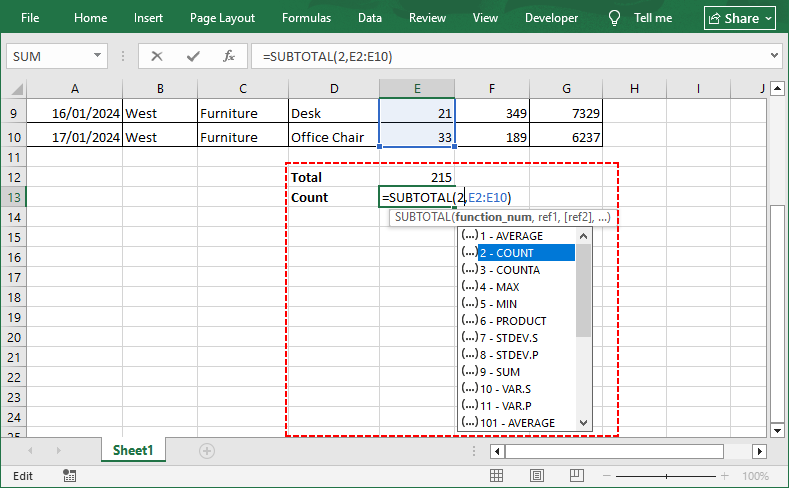The width and height of the screenshot is (789, 488).
Task: Select column G header
Action: coord(566,89)
